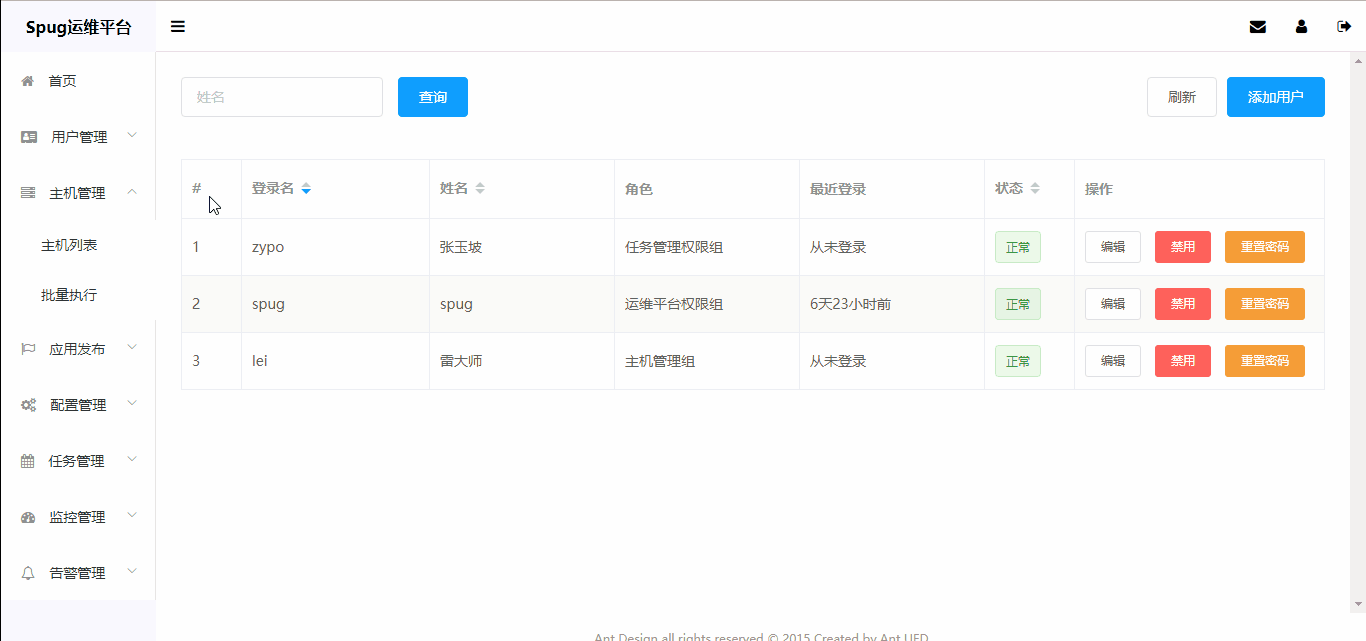This screenshot has width=1366, height=641.
Task: Click the dashboard icon for 监控管理
Action: [x=28, y=517]
